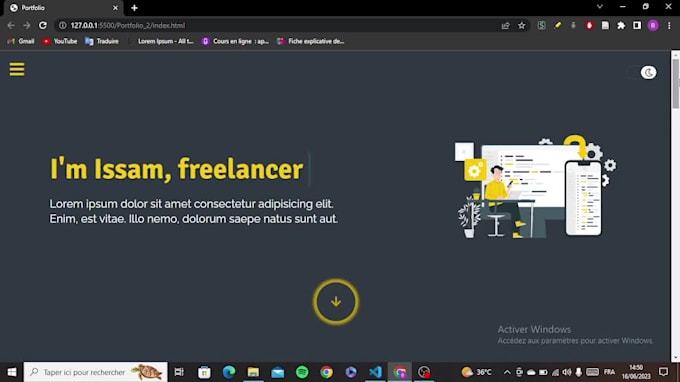The width and height of the screenshot is (680, 382).
Task: Open the Mail app on taskbar
Action: (x=278, y=372)
